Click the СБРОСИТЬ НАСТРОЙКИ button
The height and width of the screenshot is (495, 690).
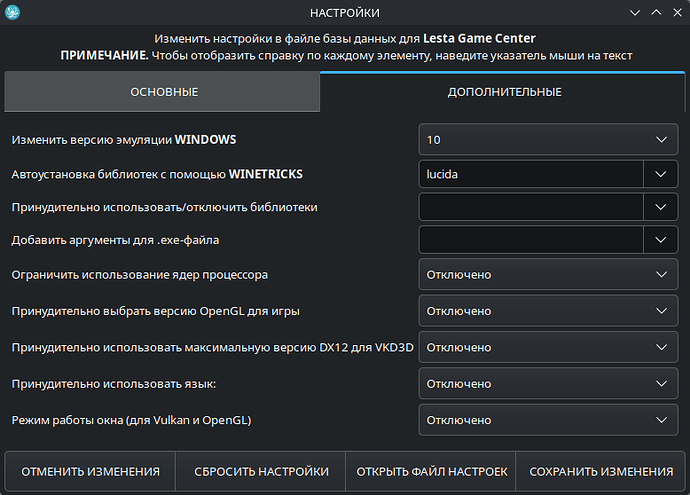click(x=261, y=472)
